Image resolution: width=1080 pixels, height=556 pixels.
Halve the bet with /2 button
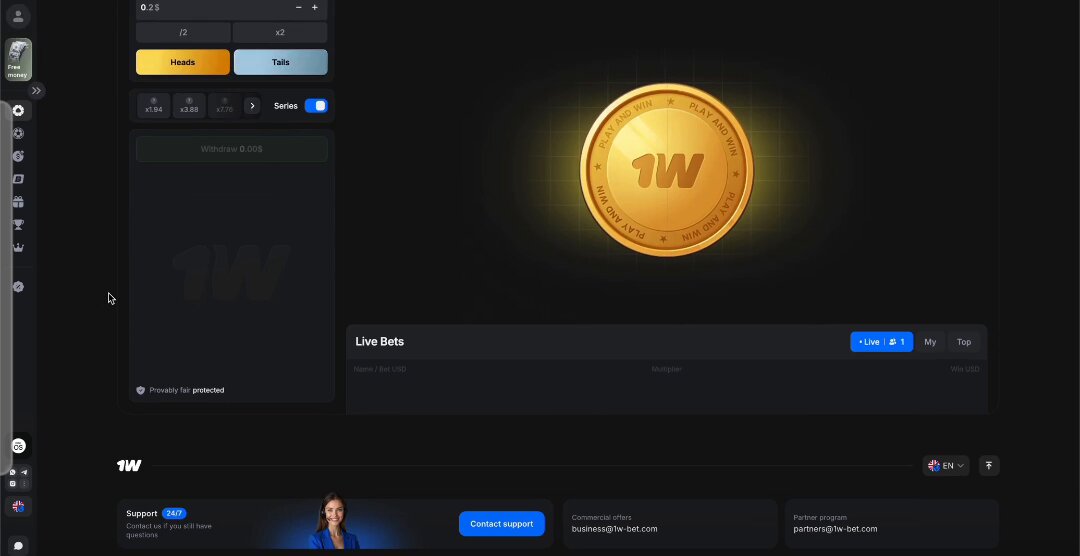(x=183, y=32)
